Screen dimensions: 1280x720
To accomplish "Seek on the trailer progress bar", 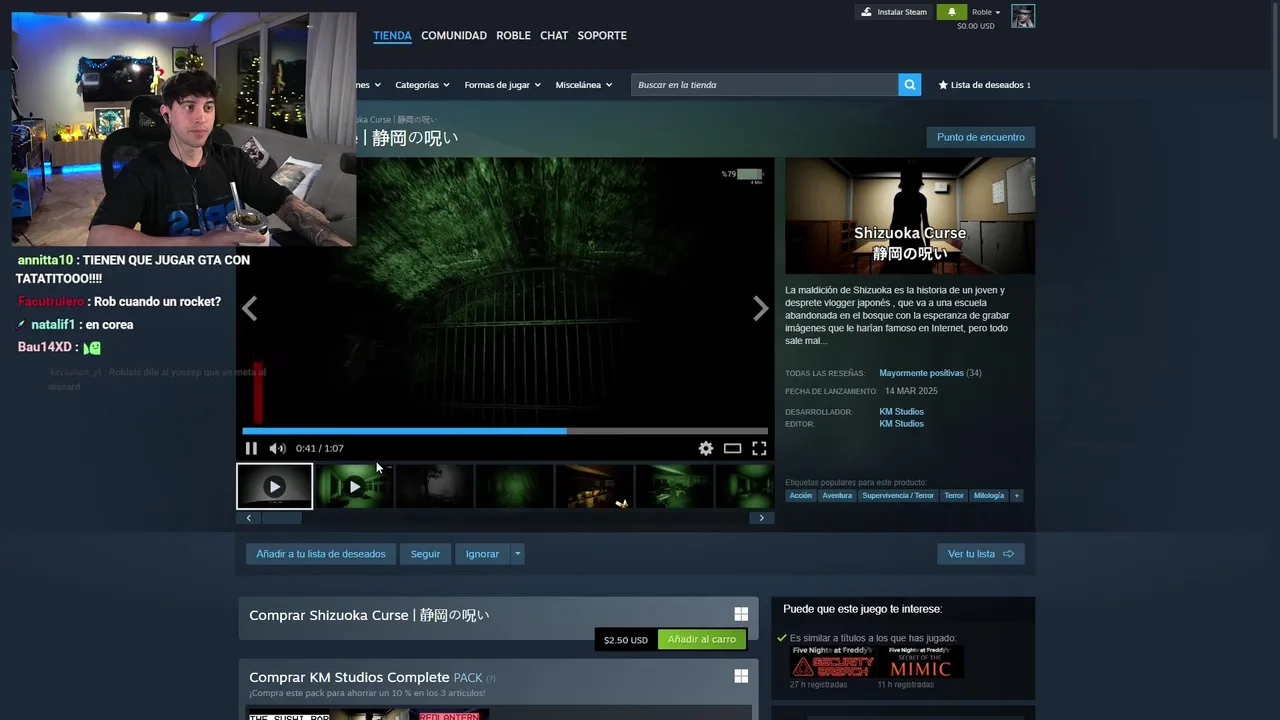I will (x=505, y=431).
